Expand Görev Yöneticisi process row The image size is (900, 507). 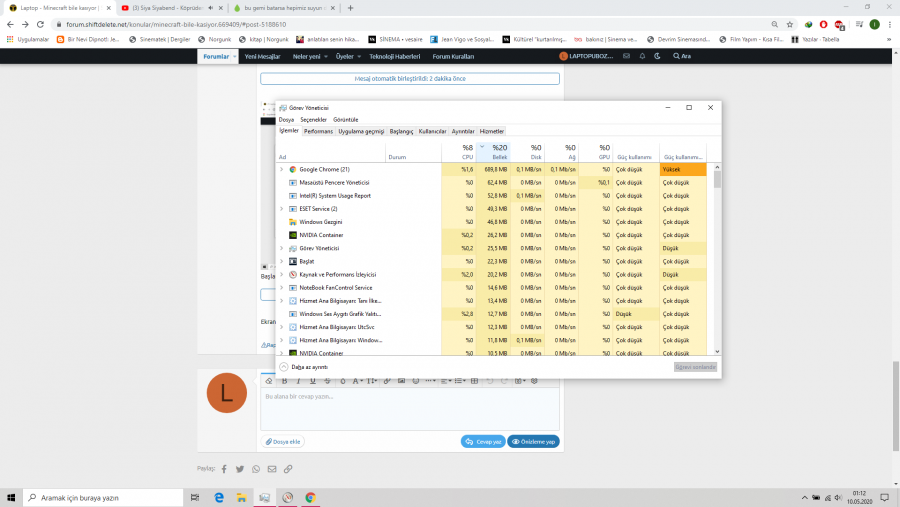click(282, 249)
